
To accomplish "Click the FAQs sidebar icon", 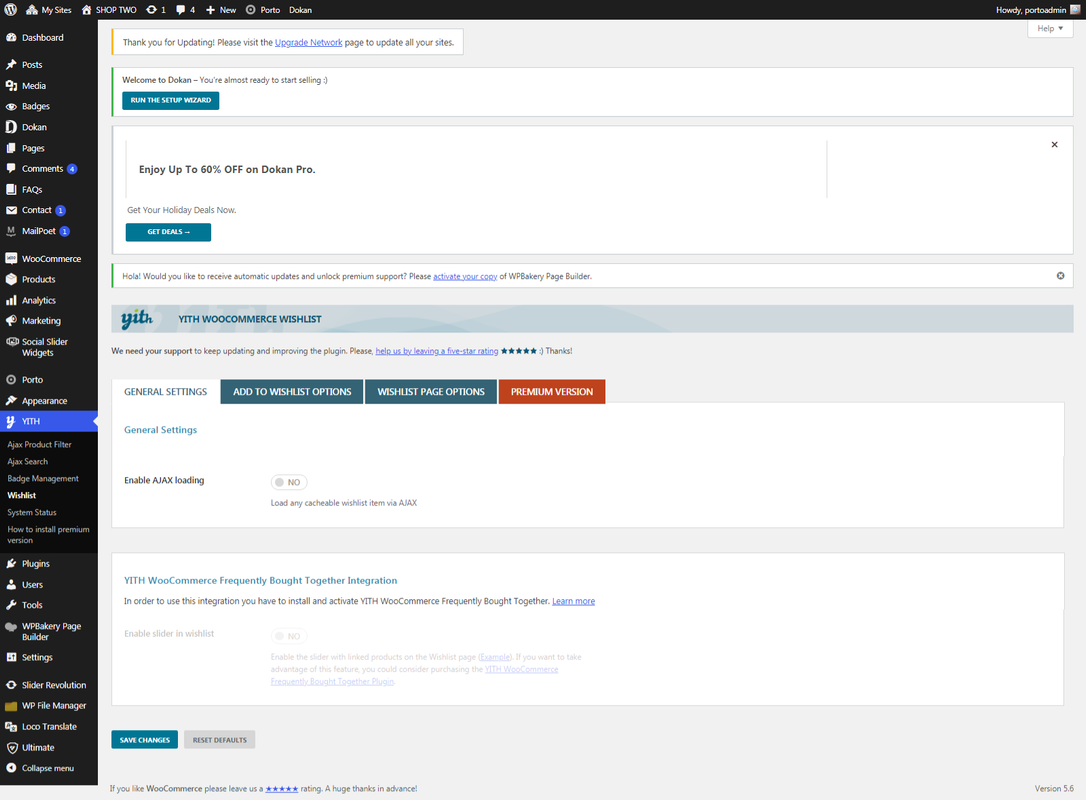I will point(11,189).
